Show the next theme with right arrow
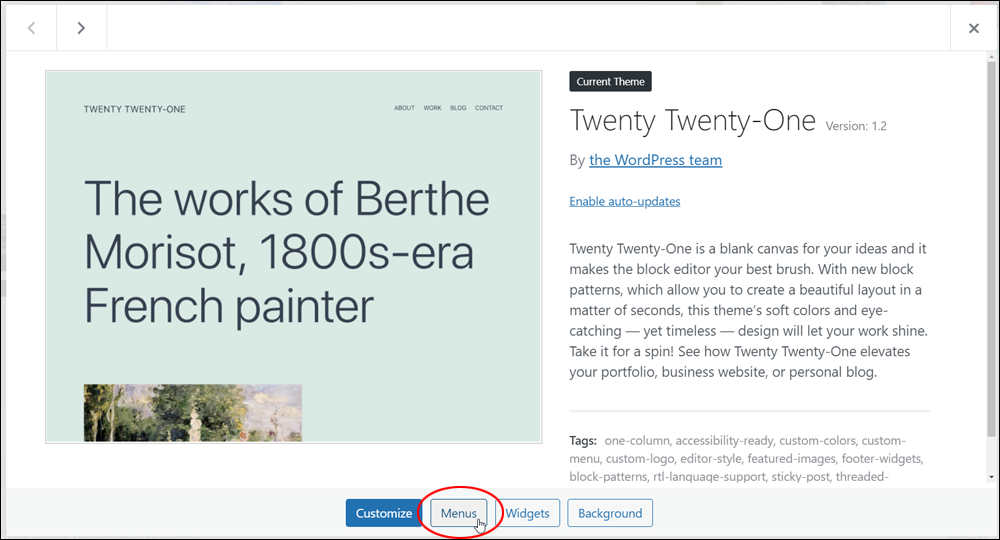This screenshot has height=540, width=1000. tap(81, 28)
